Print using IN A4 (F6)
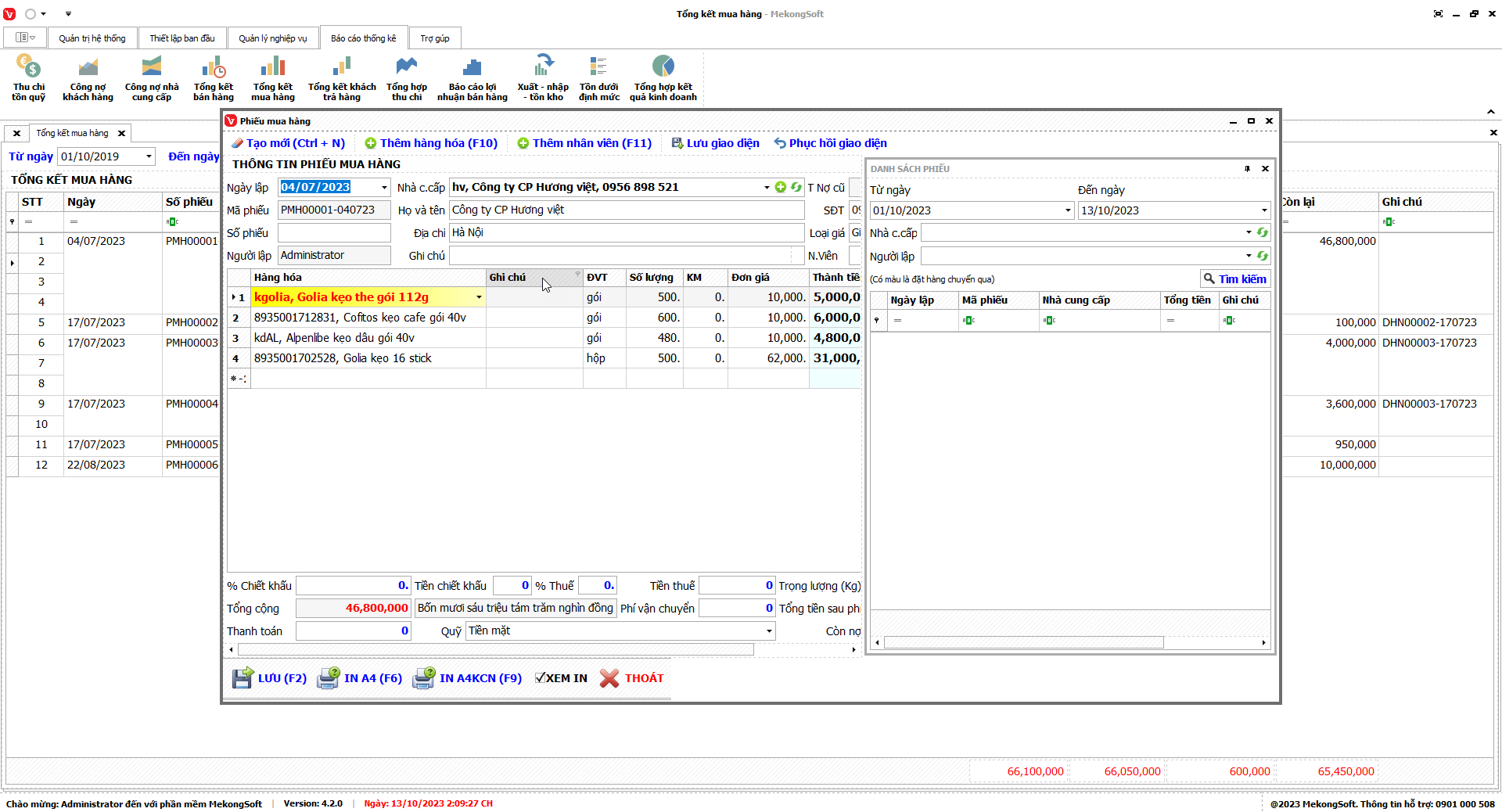 (x=360, y=678)
